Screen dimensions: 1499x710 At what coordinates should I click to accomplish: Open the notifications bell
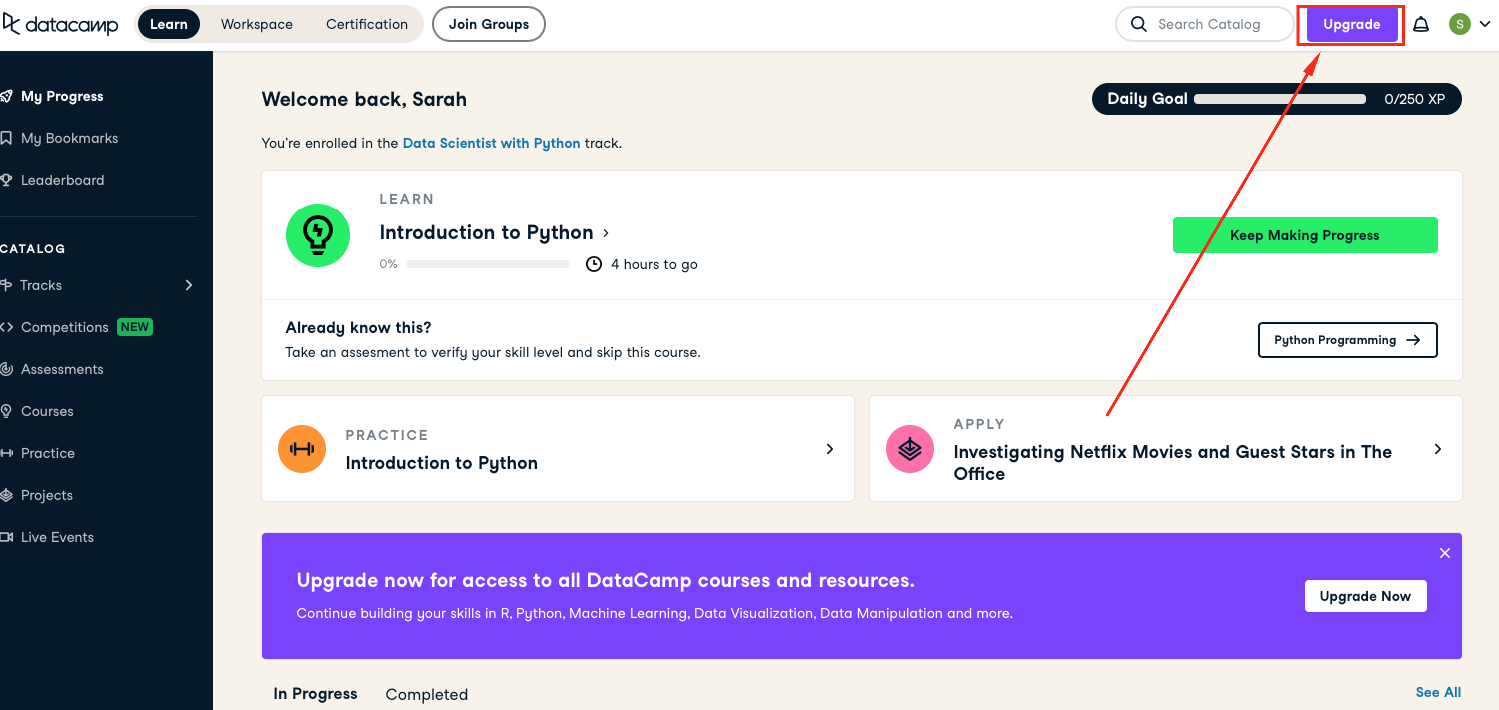tap(1421, 25)
